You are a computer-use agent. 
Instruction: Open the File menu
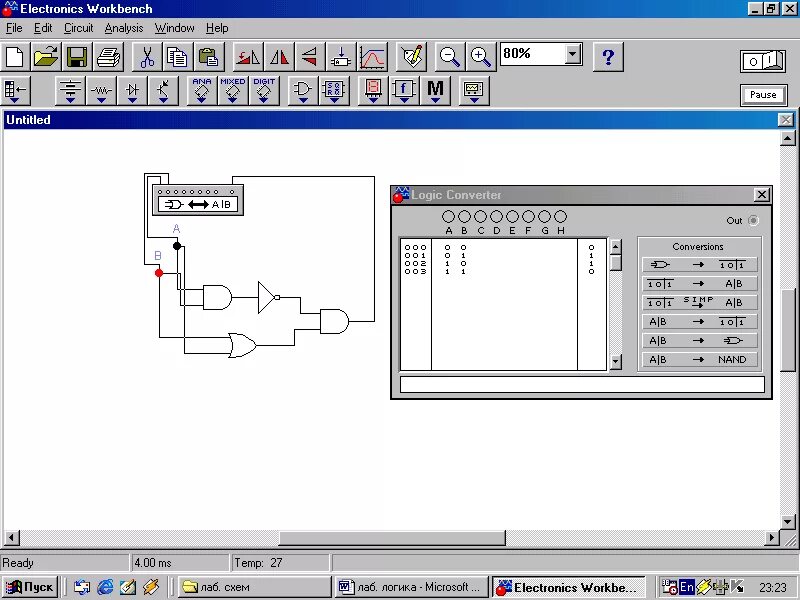click(14, 28)
